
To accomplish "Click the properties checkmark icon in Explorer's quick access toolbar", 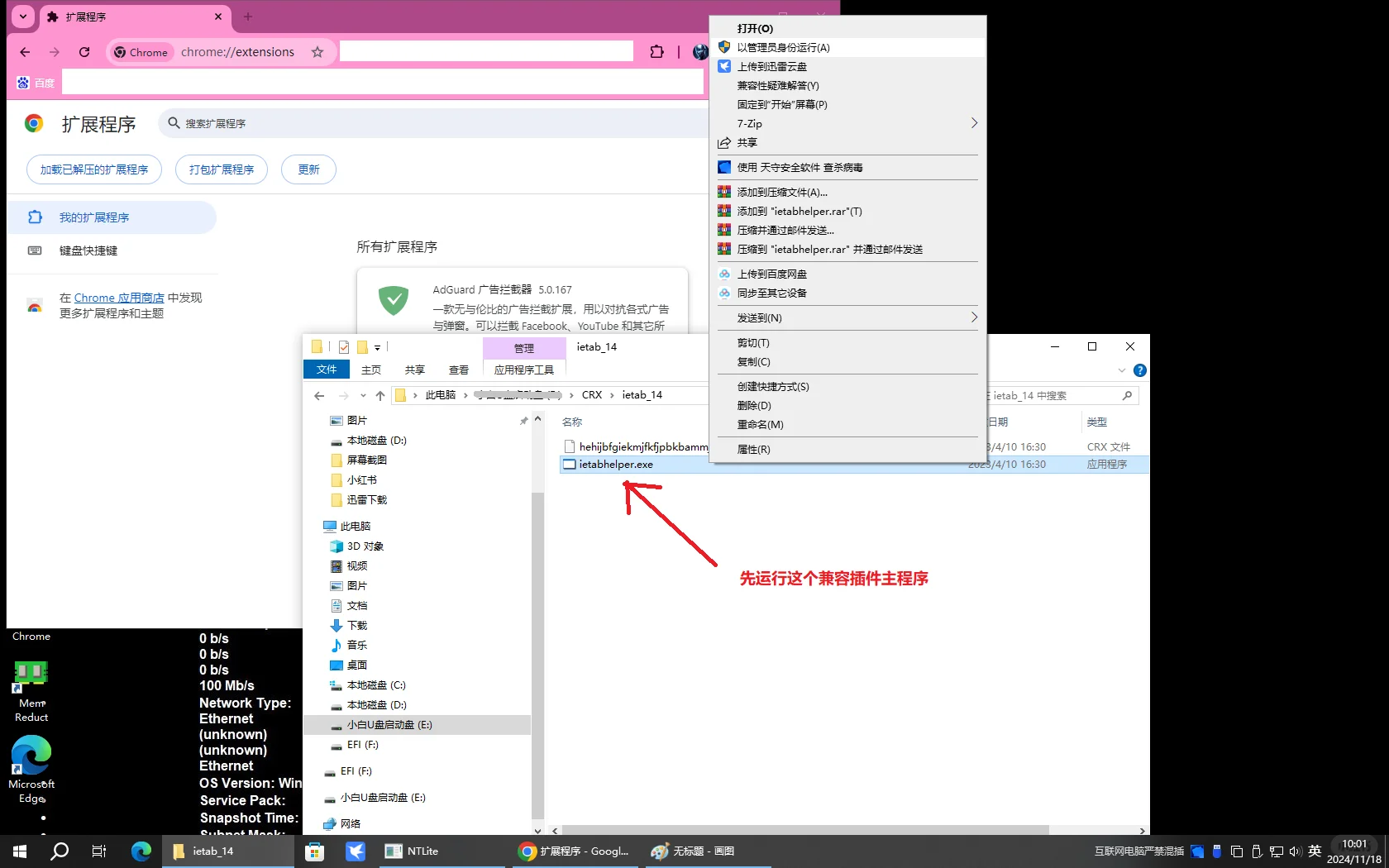I will tap(344, 347).
